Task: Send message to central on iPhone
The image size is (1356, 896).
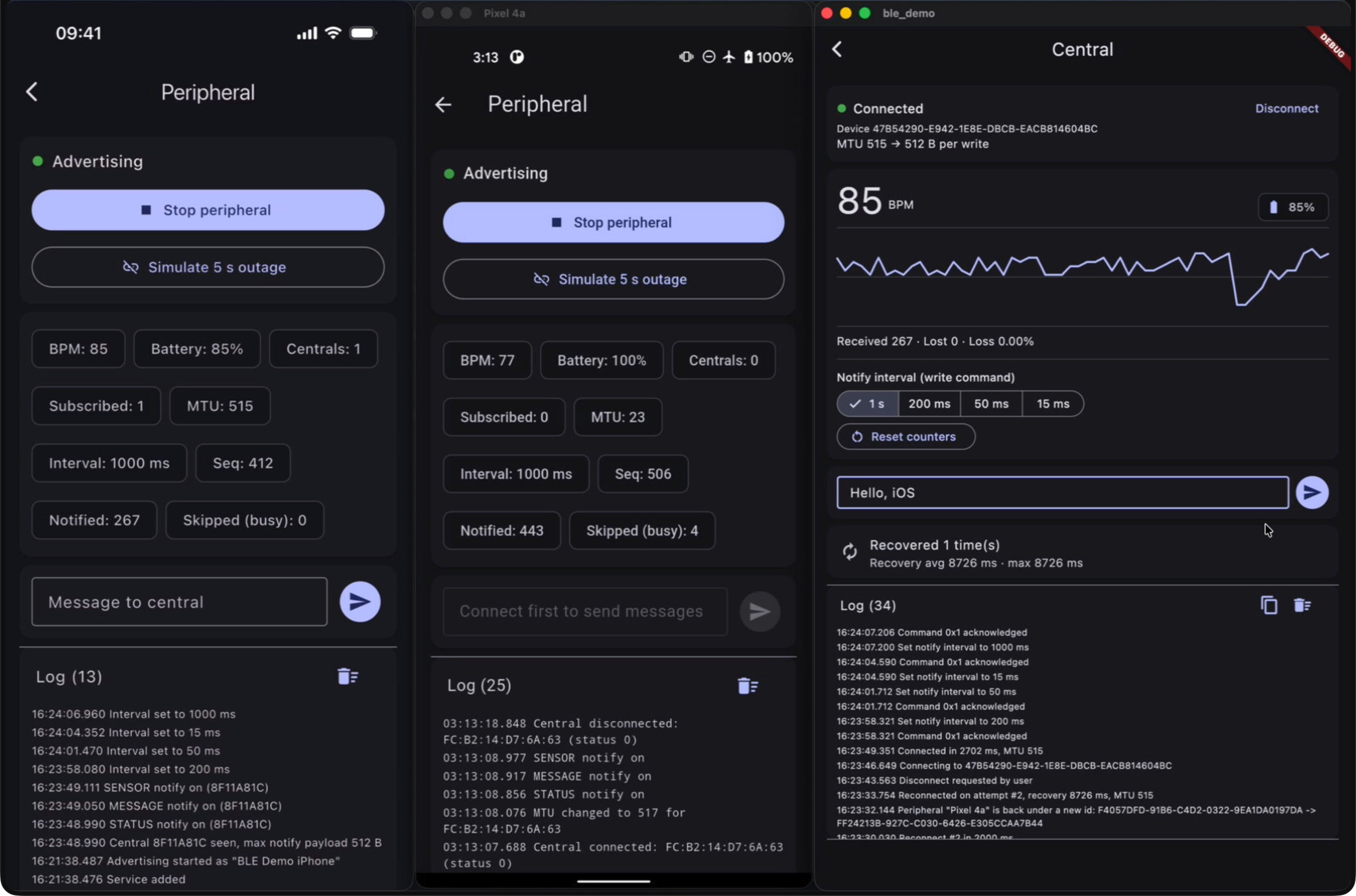Action: [x=359, y=602]
